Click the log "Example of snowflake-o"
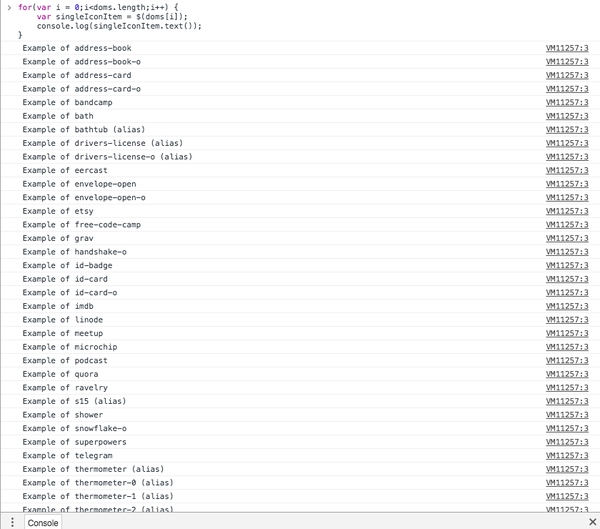Screen dimensions: 600x529 [74, 428]
